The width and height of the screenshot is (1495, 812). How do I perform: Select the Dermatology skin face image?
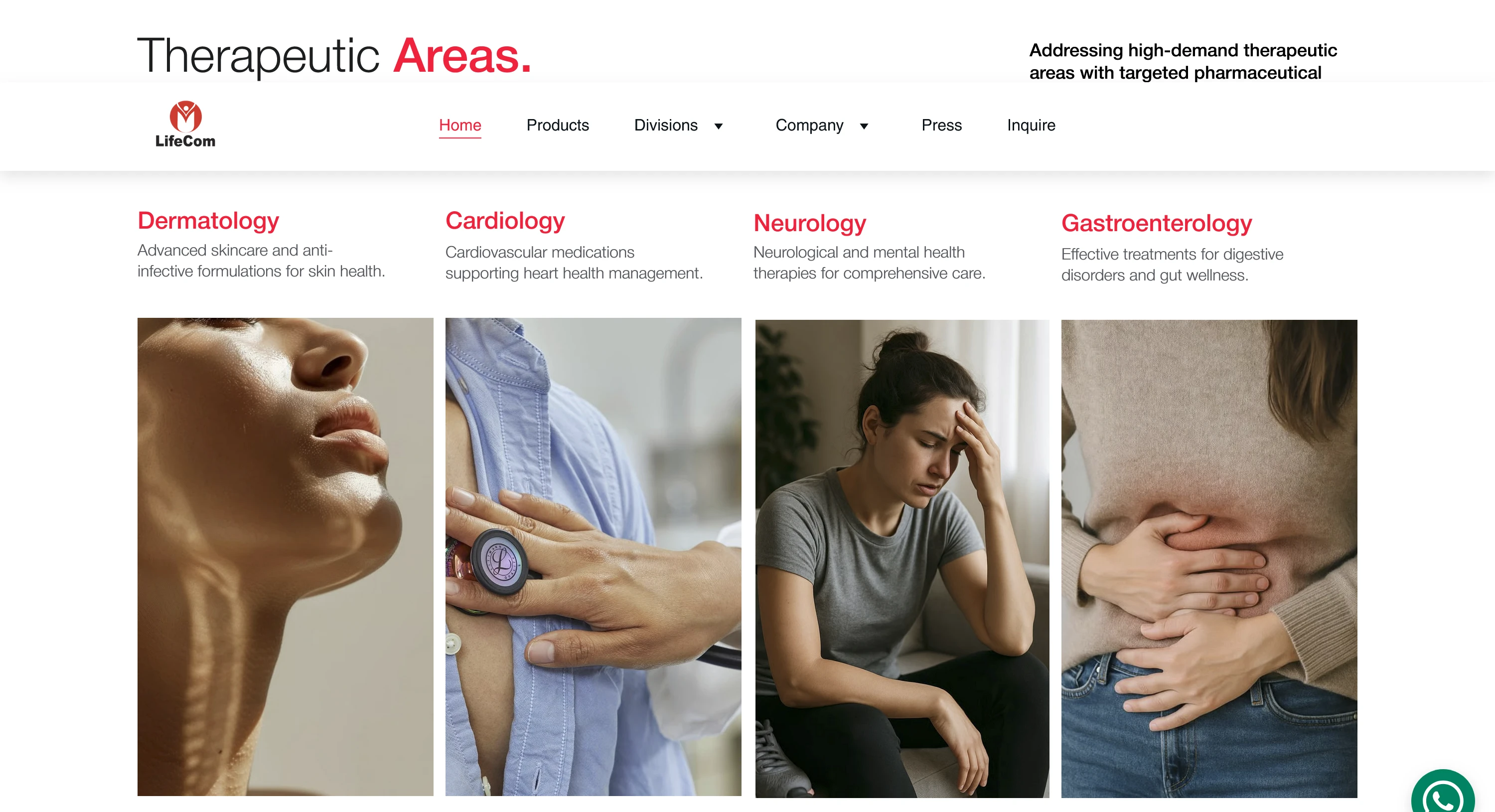coord(286,557)
